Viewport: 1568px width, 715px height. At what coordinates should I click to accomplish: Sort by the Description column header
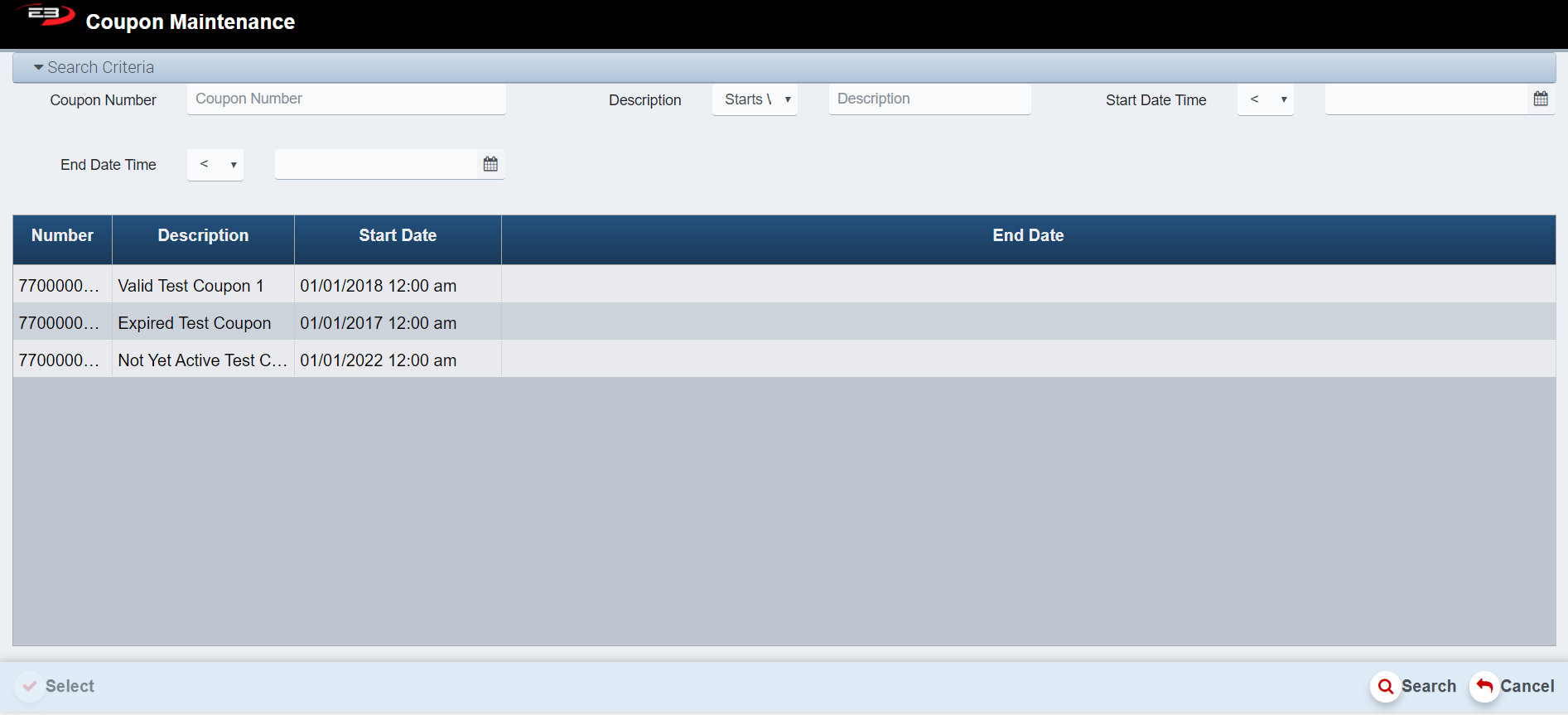point(203,236)
